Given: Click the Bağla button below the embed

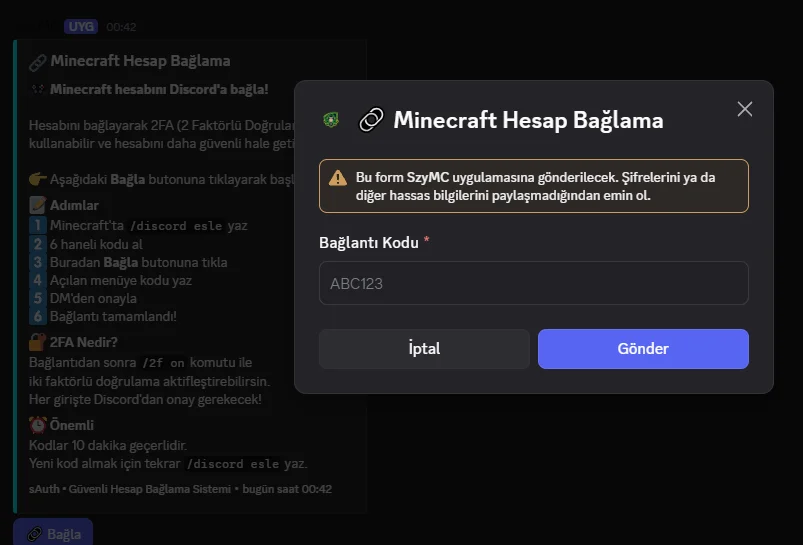Looking at the screenshot, I should 53,533.
